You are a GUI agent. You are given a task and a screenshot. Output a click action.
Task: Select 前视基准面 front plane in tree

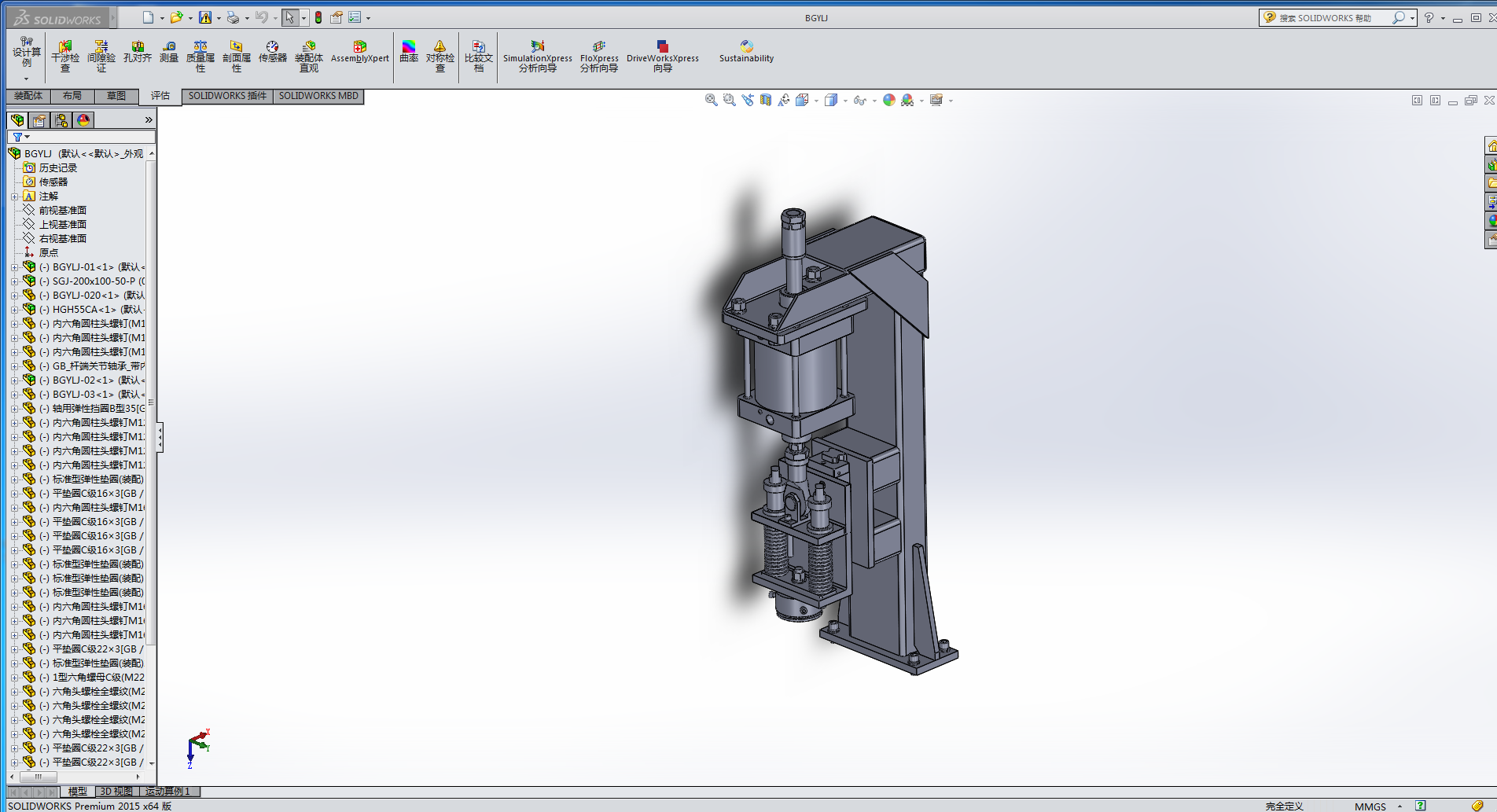(63, 211)
